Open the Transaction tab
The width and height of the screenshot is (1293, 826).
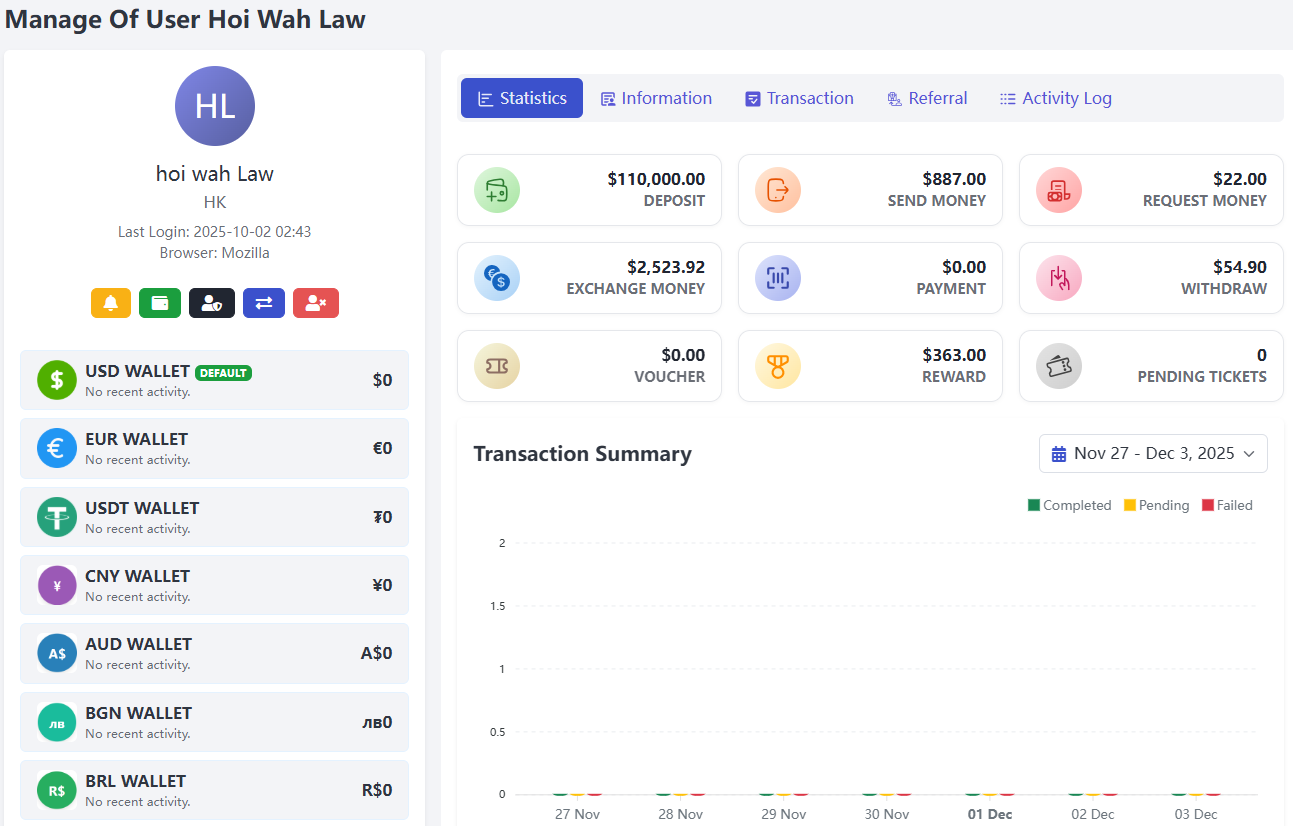(799, 98)
